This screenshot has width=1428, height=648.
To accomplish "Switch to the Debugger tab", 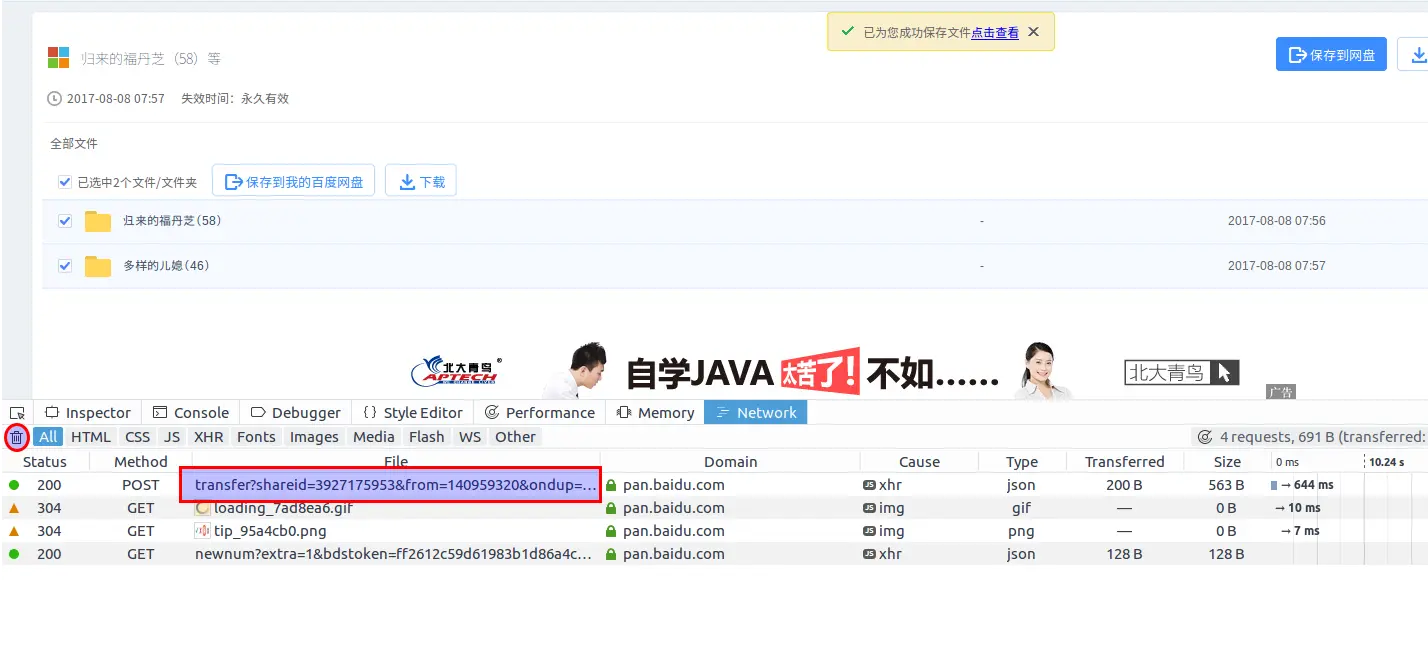I will (296, 412).
